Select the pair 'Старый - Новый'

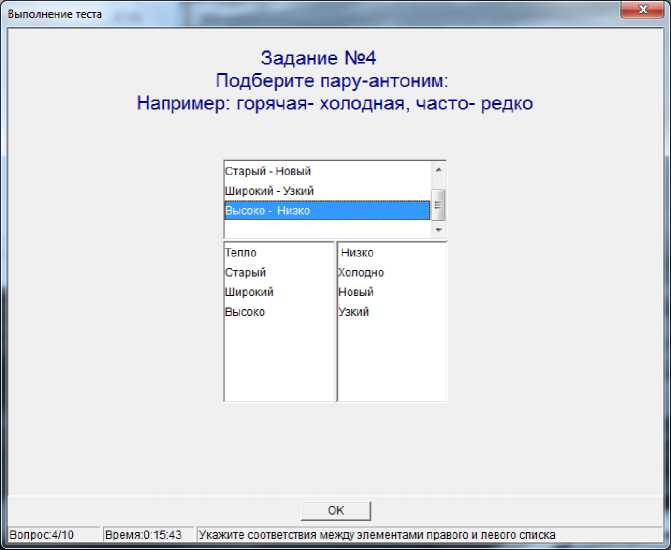point(327,171)
